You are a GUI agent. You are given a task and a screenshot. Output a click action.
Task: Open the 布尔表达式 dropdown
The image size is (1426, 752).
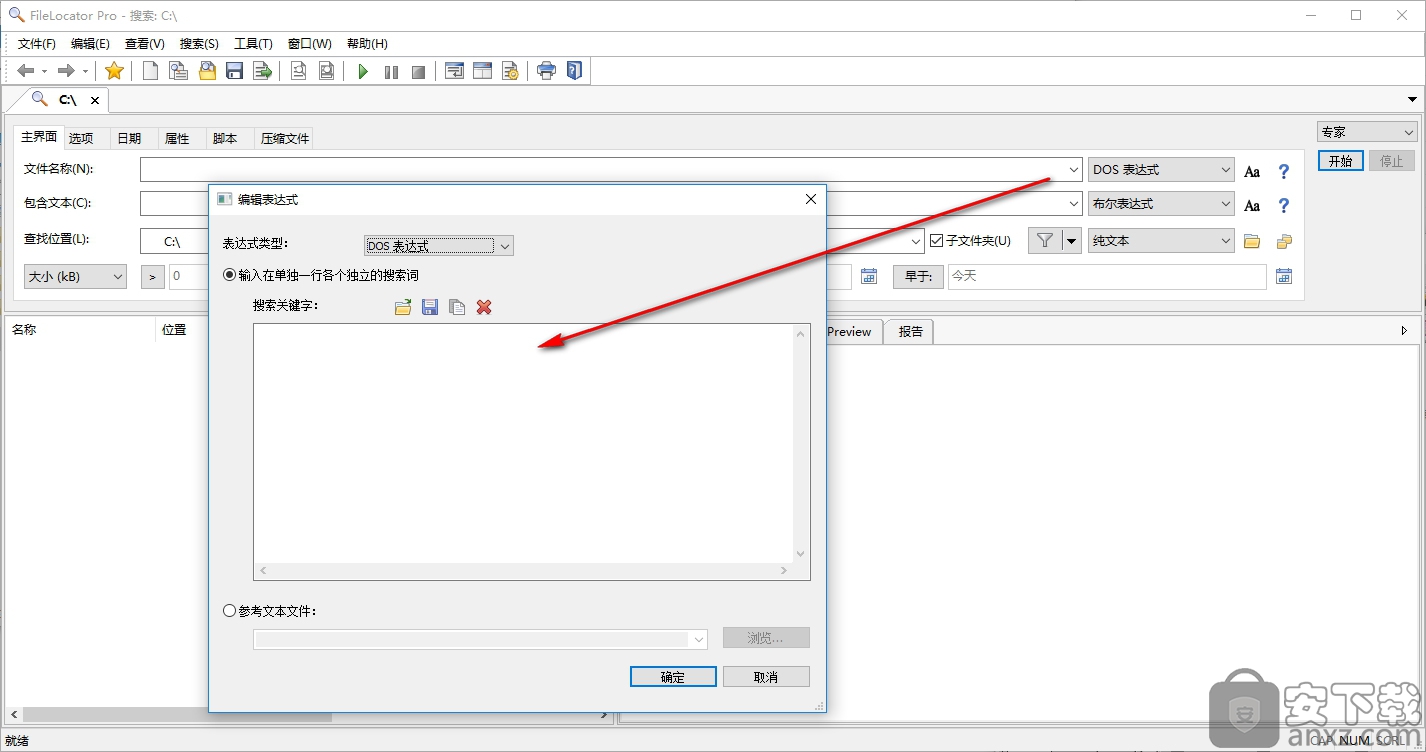tap(1162, 204)
